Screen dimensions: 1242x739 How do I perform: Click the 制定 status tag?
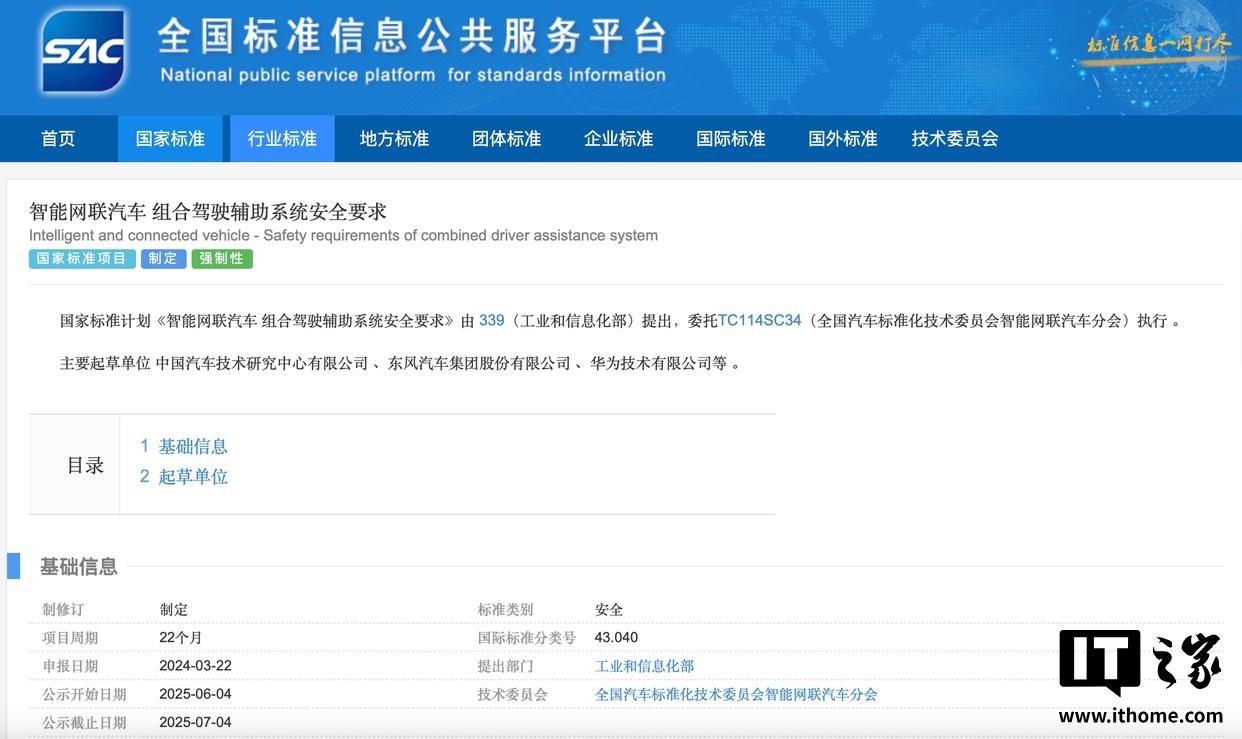click(163, 259)
